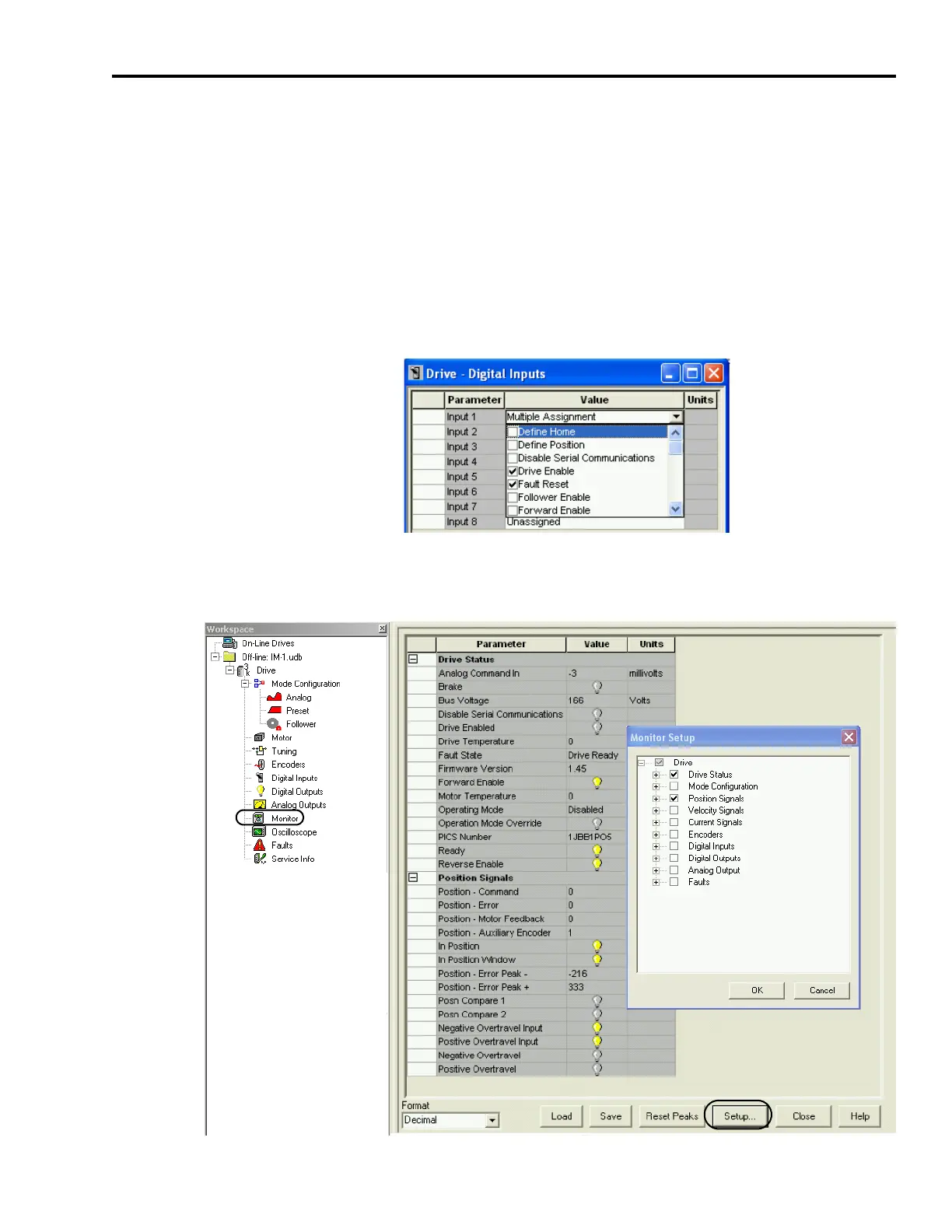Image resolution: width=952 pixels, height=1232 pixels.
Task: Open the Analog Outputs icon
Action: point(259,805)
